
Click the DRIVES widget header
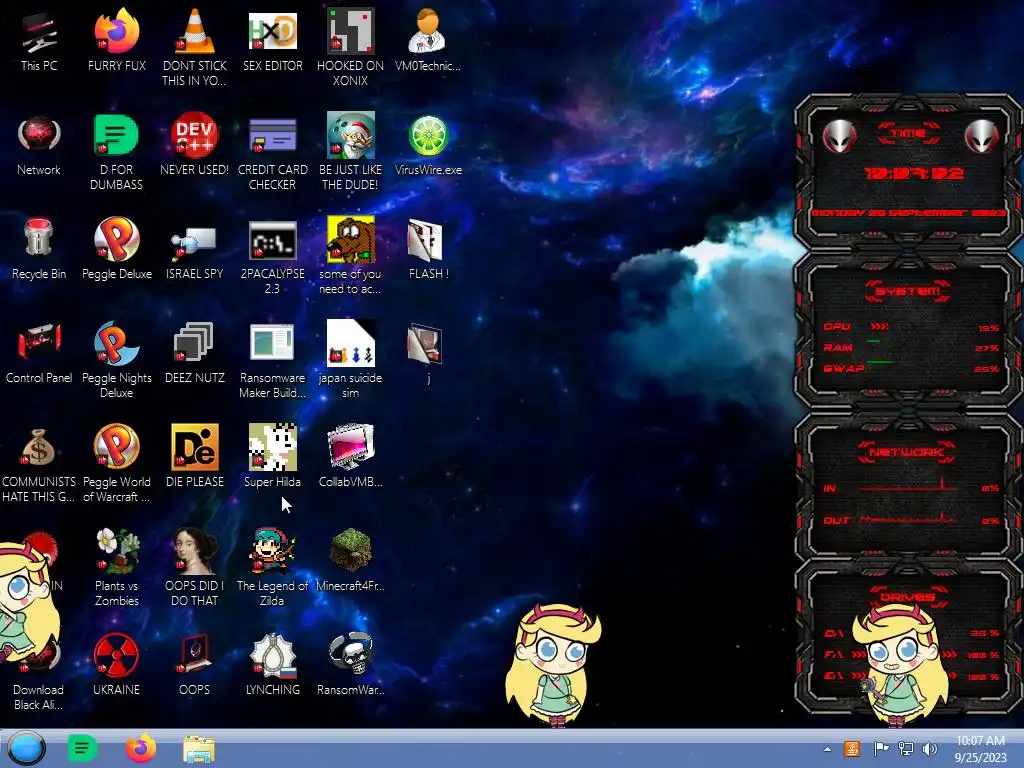907,597
